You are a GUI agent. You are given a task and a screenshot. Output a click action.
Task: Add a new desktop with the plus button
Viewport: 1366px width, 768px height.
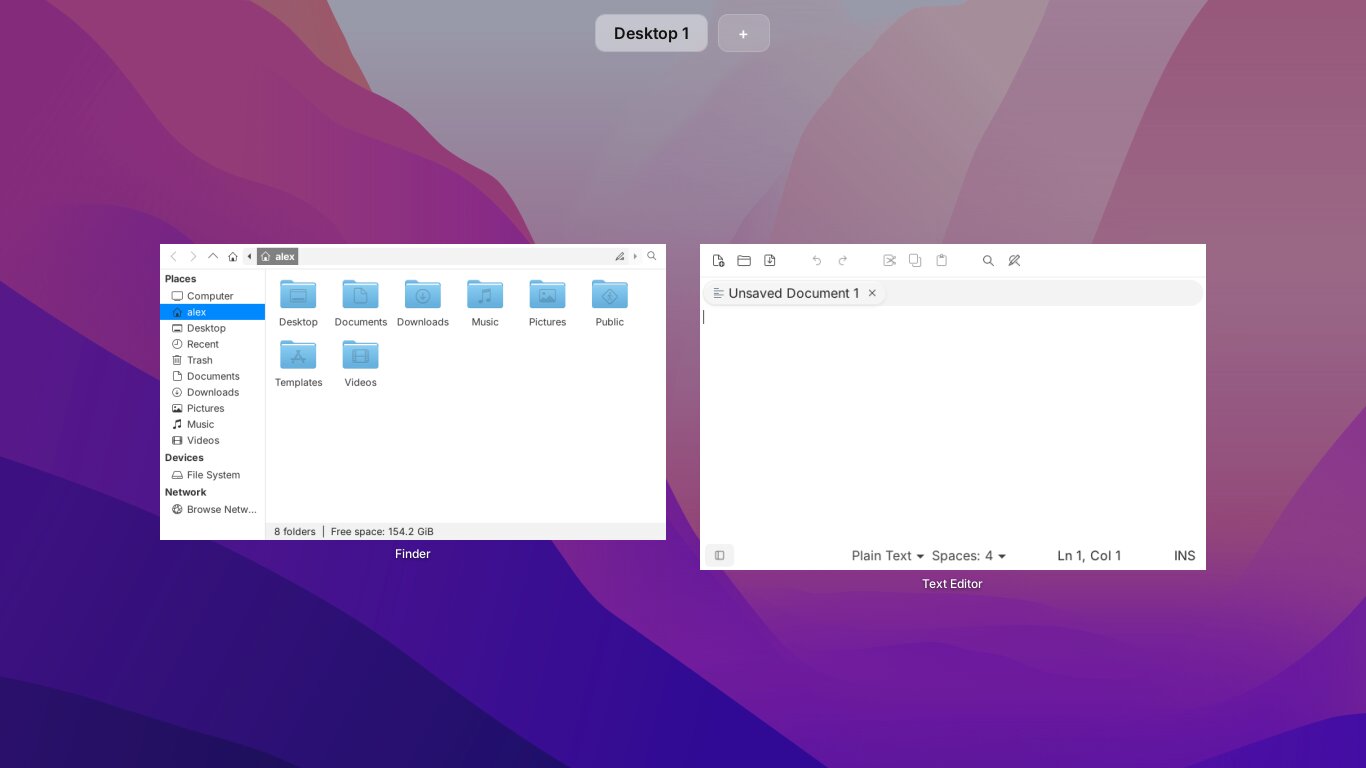tap(744, 33)
